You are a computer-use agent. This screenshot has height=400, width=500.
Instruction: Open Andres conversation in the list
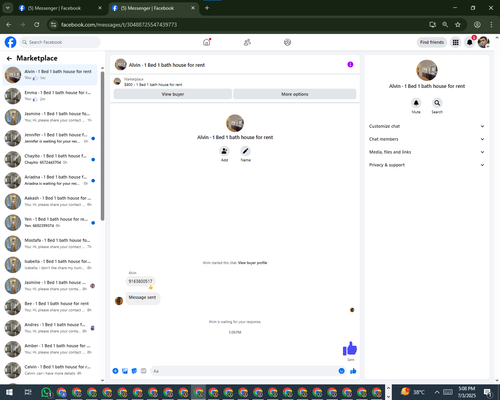pos(50,328)
